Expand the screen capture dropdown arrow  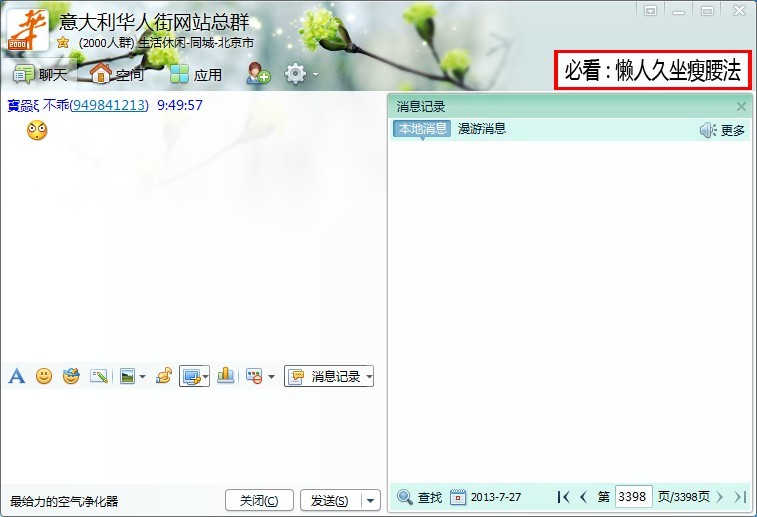206,377
